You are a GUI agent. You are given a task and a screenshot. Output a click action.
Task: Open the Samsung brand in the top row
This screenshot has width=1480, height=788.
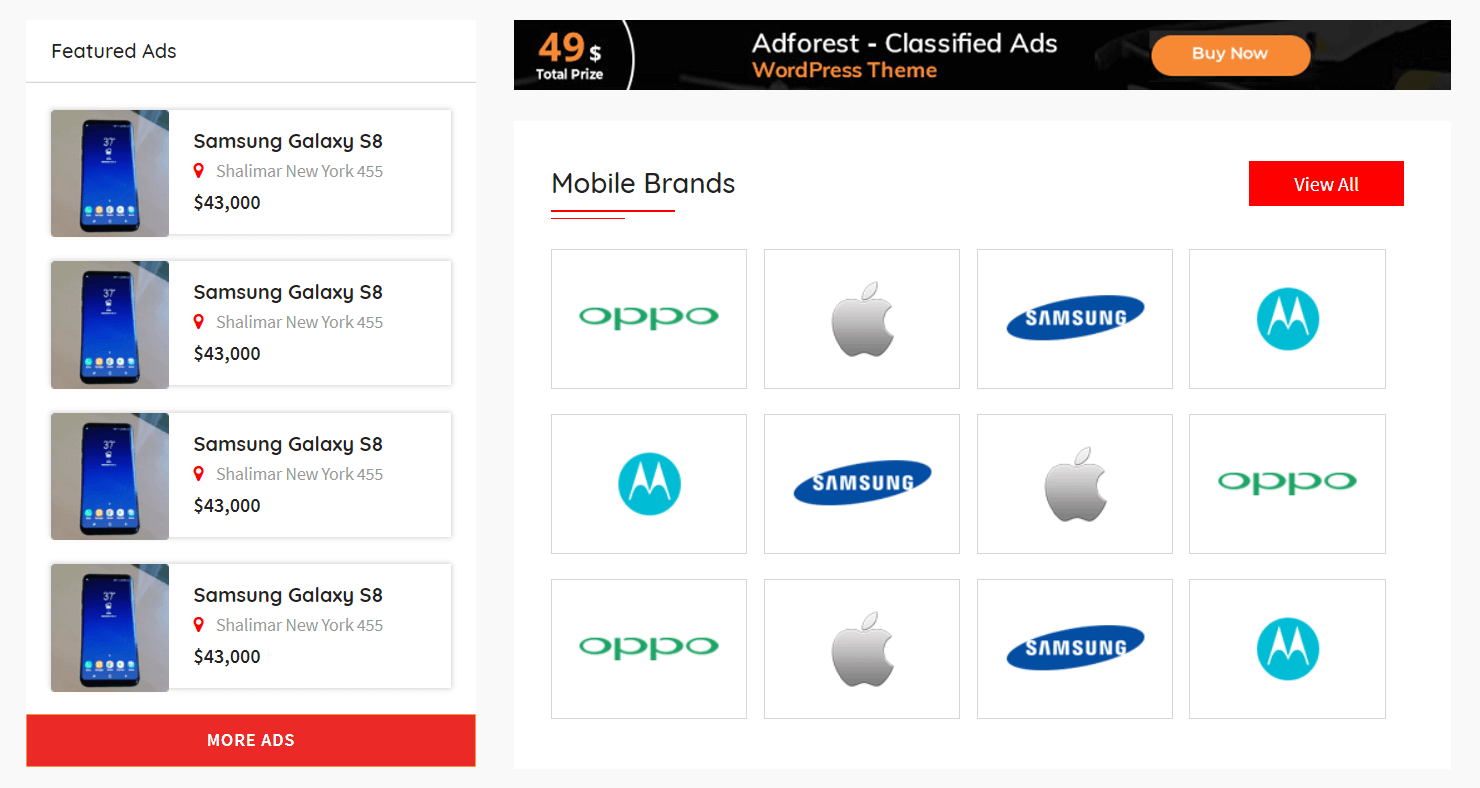(x=1074, y=318)
